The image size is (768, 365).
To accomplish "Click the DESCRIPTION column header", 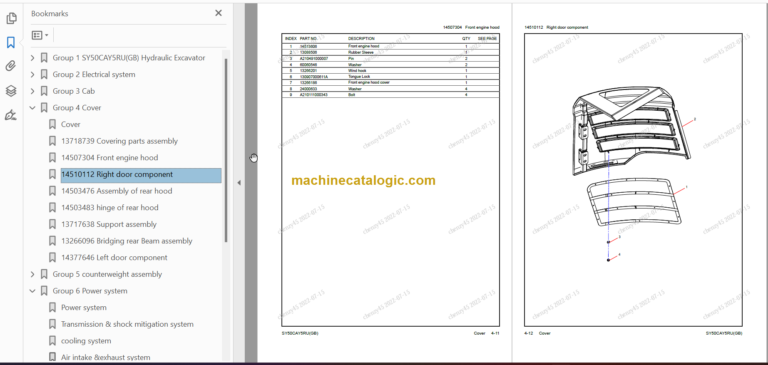I will point(361,38).
